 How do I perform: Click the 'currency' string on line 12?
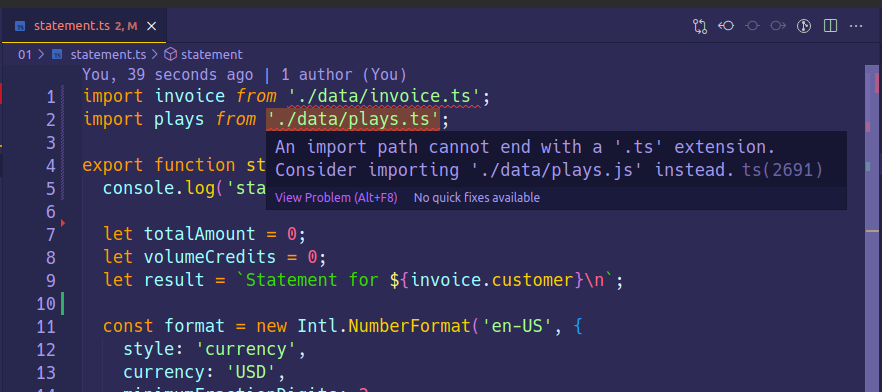tap(246, 349)
